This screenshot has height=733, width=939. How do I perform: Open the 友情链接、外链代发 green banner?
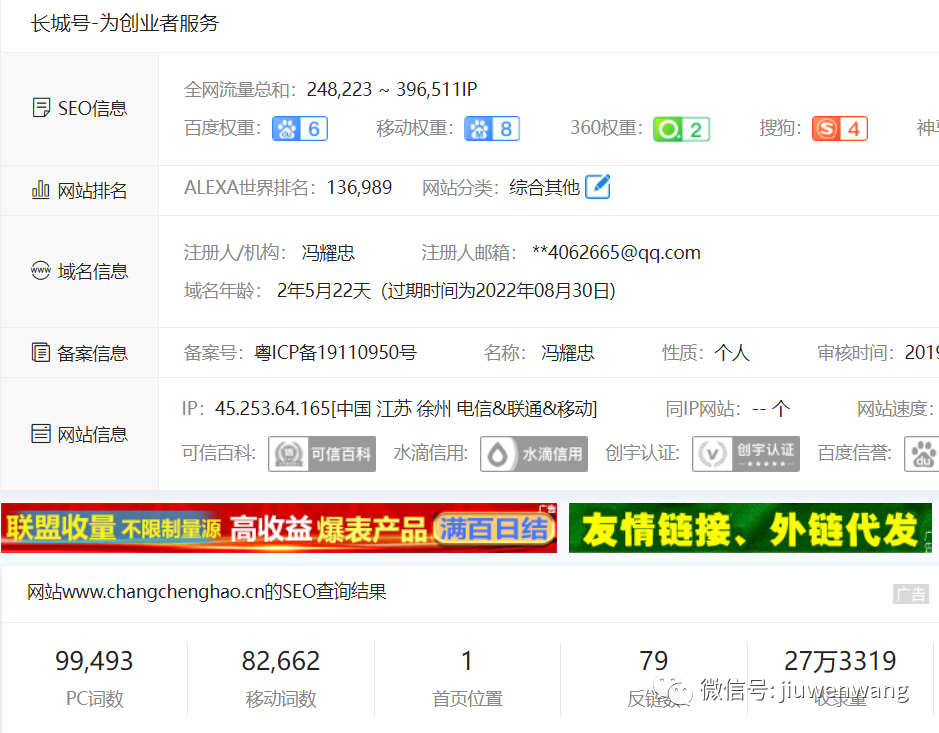coord(750,528)
